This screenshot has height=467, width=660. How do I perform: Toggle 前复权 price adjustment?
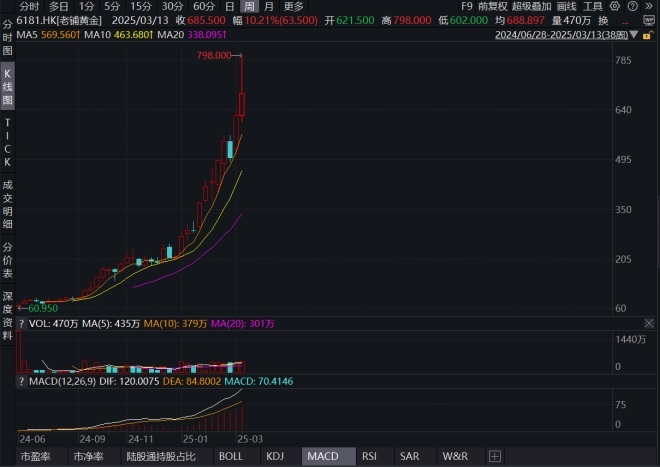(x=492, y=6)
